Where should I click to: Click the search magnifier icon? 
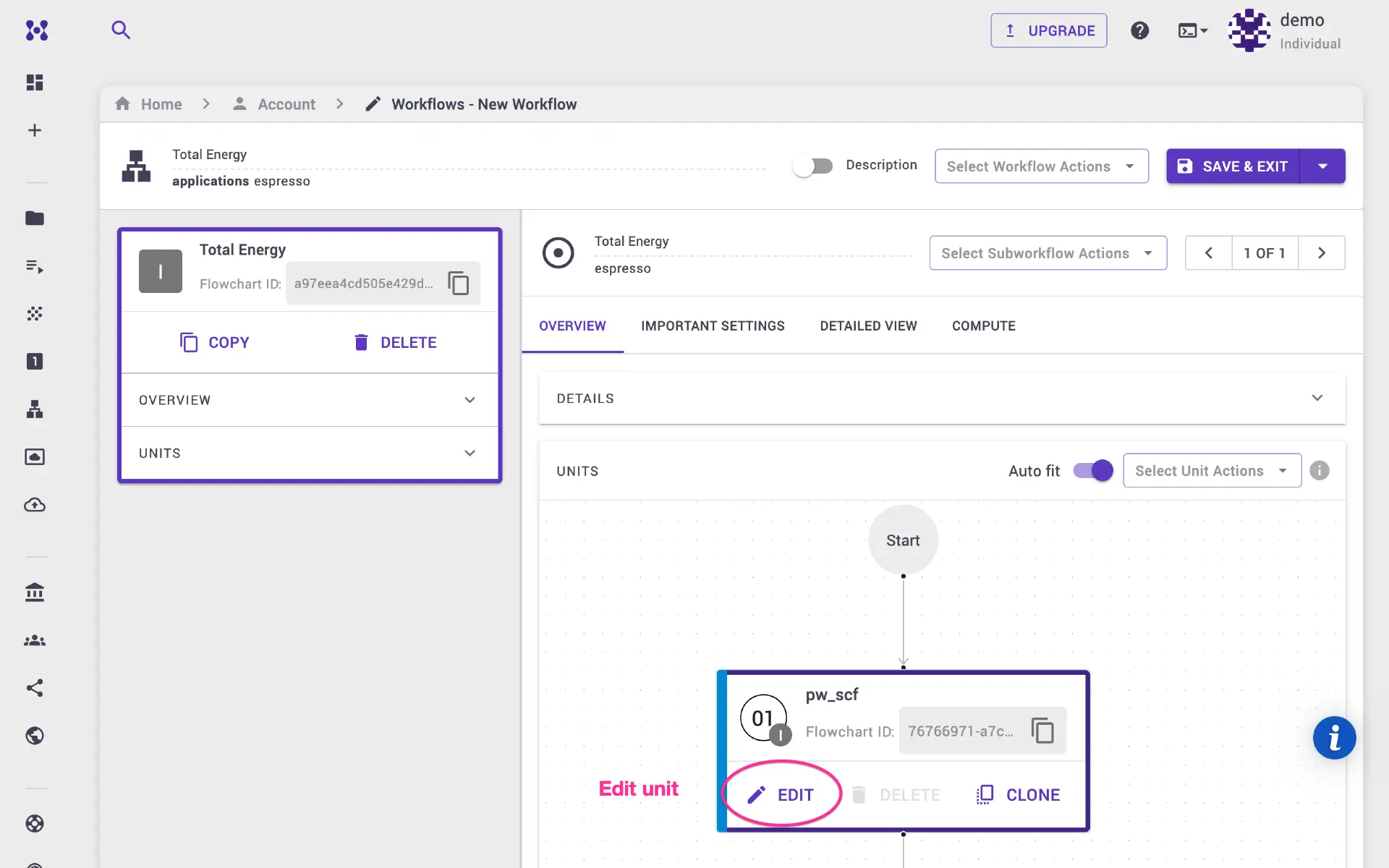click(x=121, y=30)
